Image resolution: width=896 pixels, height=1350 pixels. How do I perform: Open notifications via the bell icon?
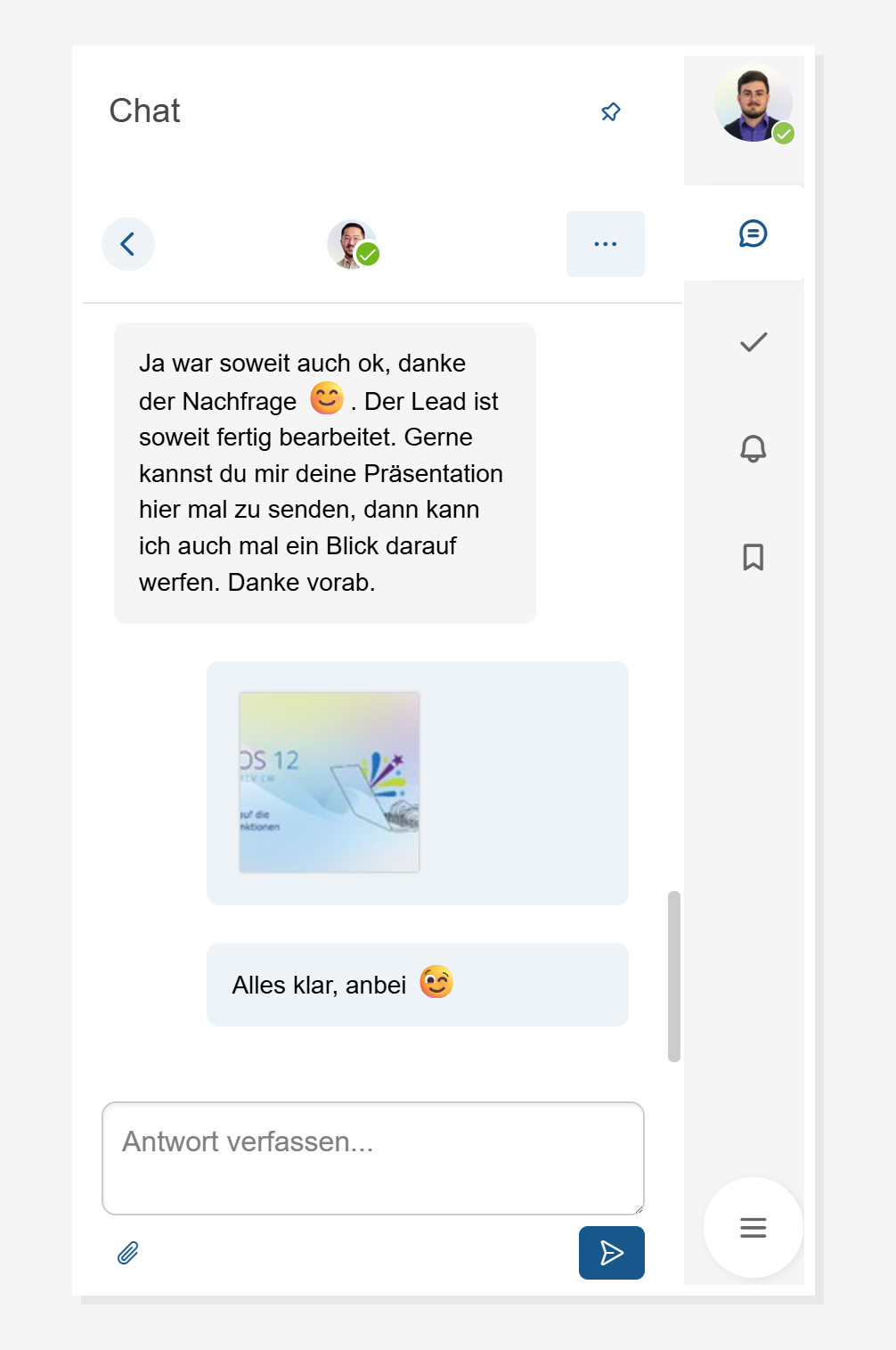pos(753,448)
